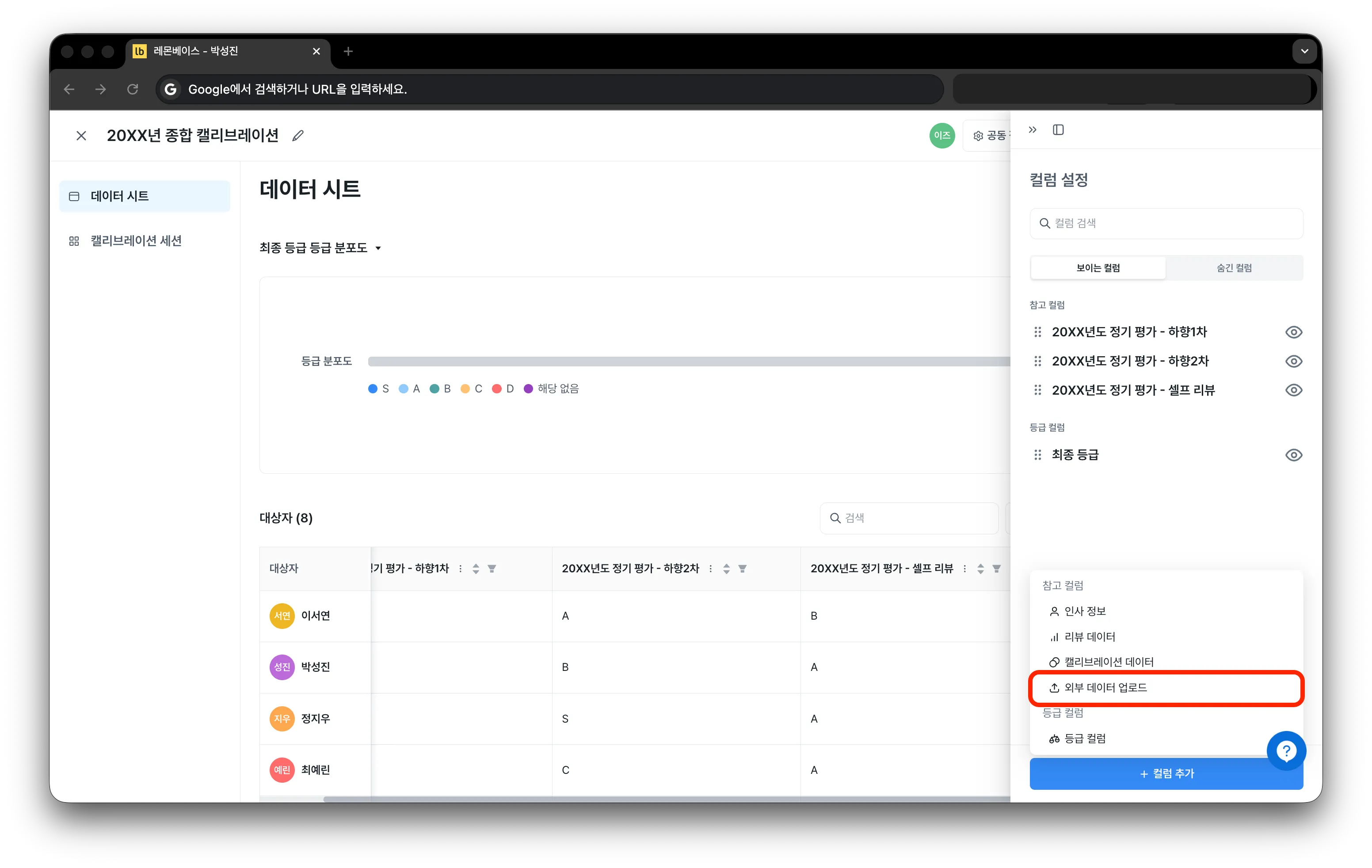Toggle visibility of the 최종 등급 column

pyautogui.click(x=1293, y=455)
